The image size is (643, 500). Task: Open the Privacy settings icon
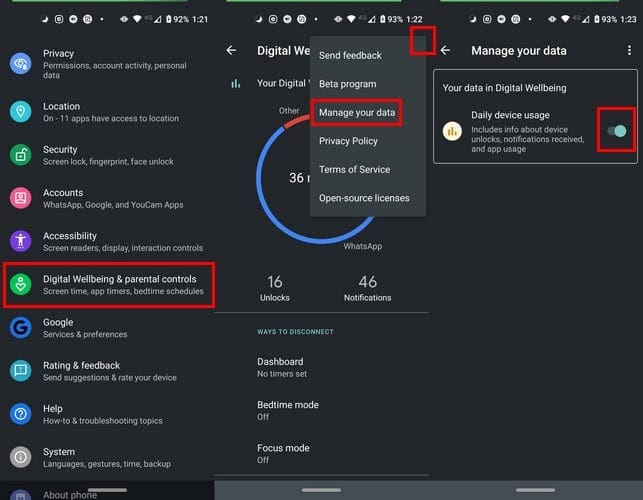click(x=21, y=64)
